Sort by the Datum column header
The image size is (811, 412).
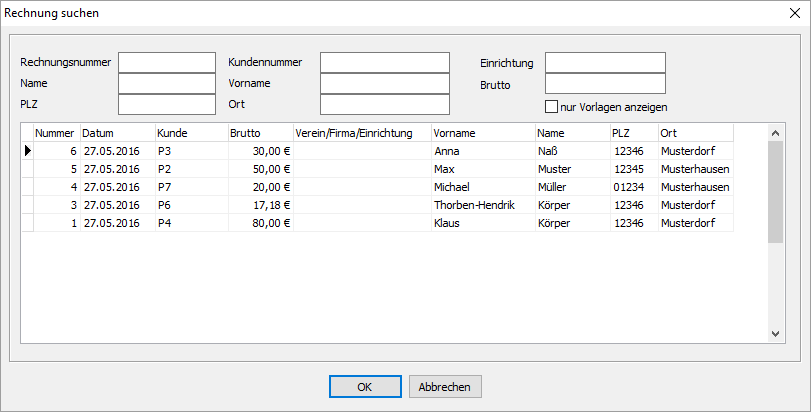pyautogui.click(x=117, y=133)
